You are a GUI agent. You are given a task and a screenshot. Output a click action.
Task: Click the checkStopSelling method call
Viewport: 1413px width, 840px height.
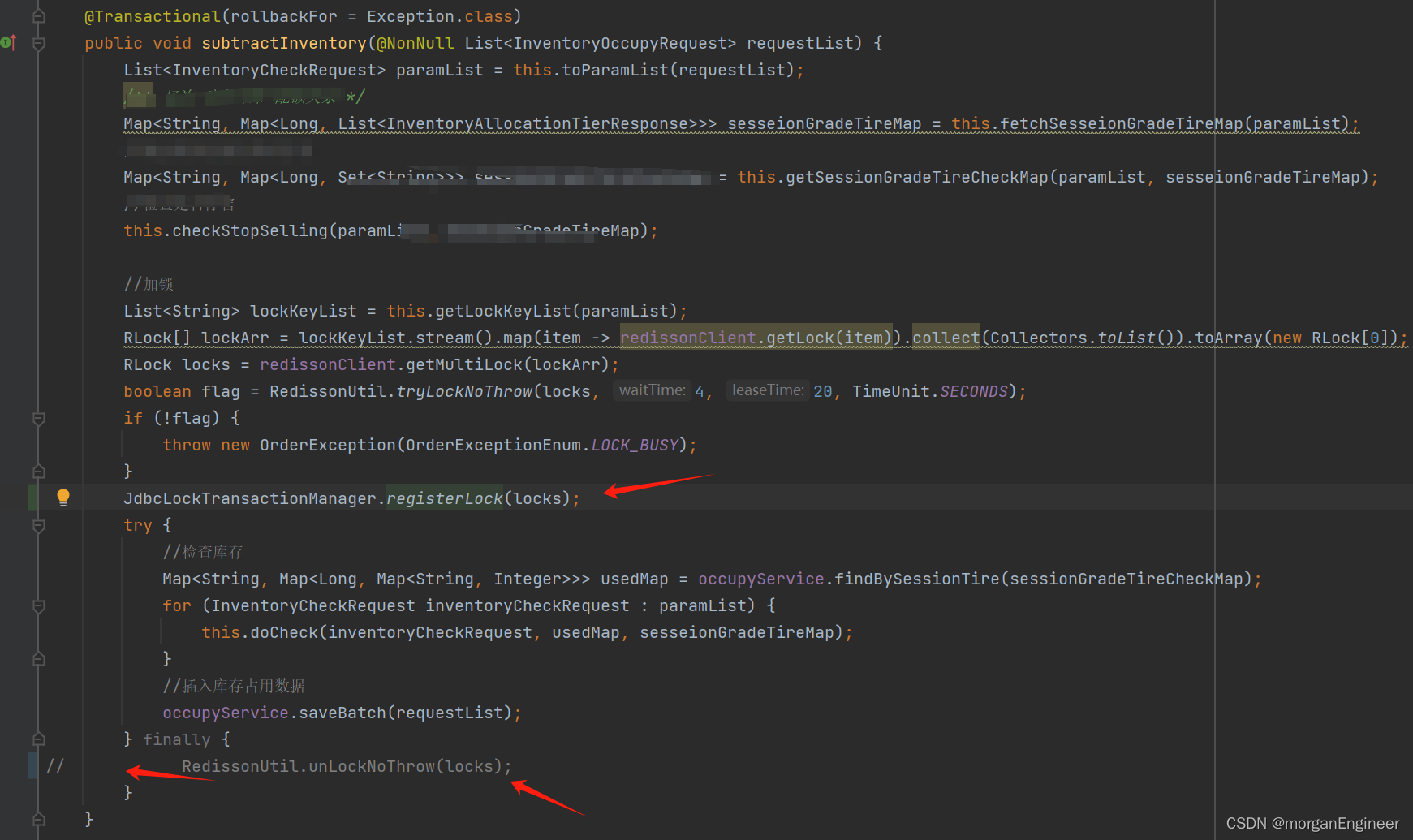[x=249, y=230]
